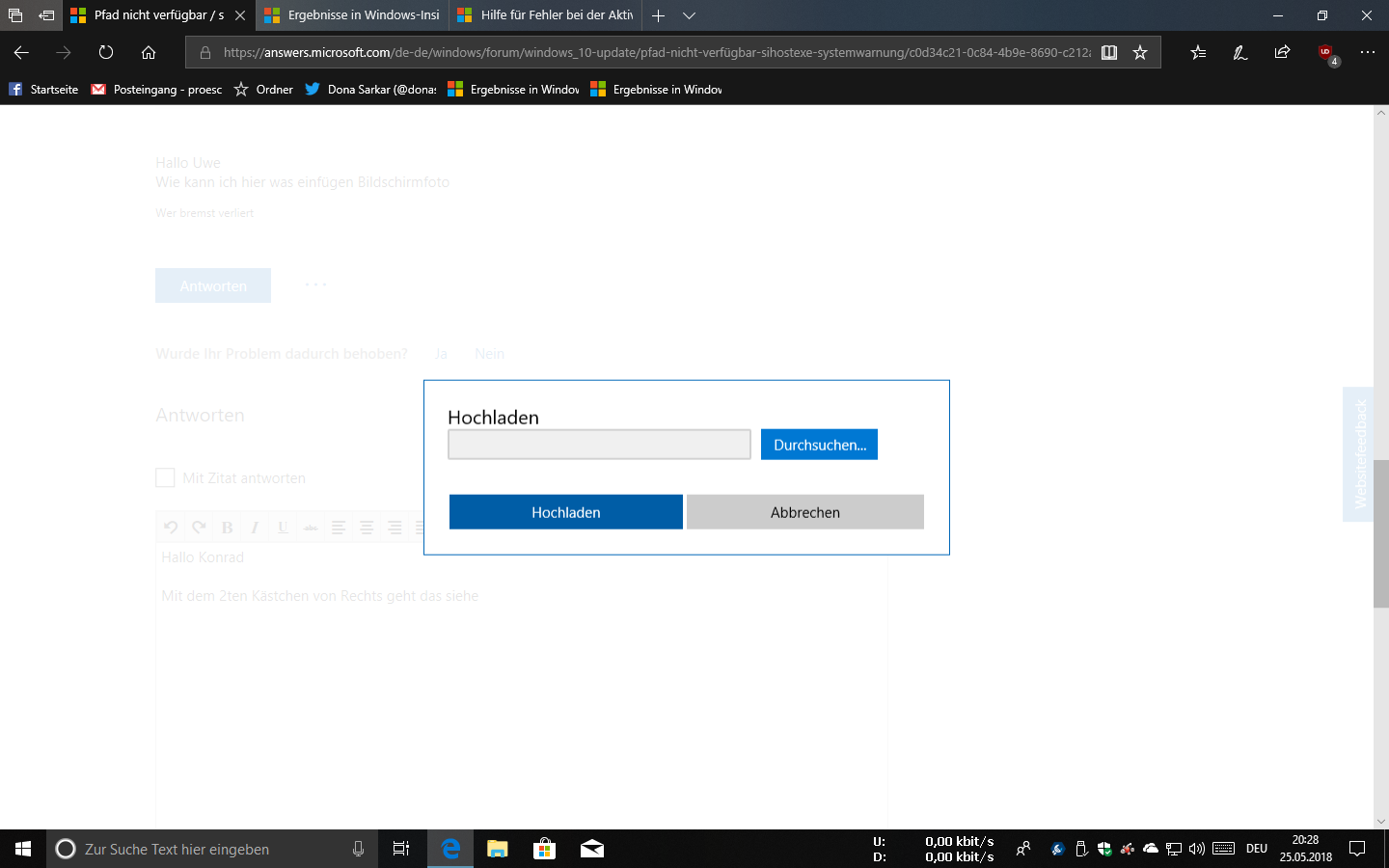
Task: Close the Pfad nicht verfügbar tab
Action: (x=240, y=15)
